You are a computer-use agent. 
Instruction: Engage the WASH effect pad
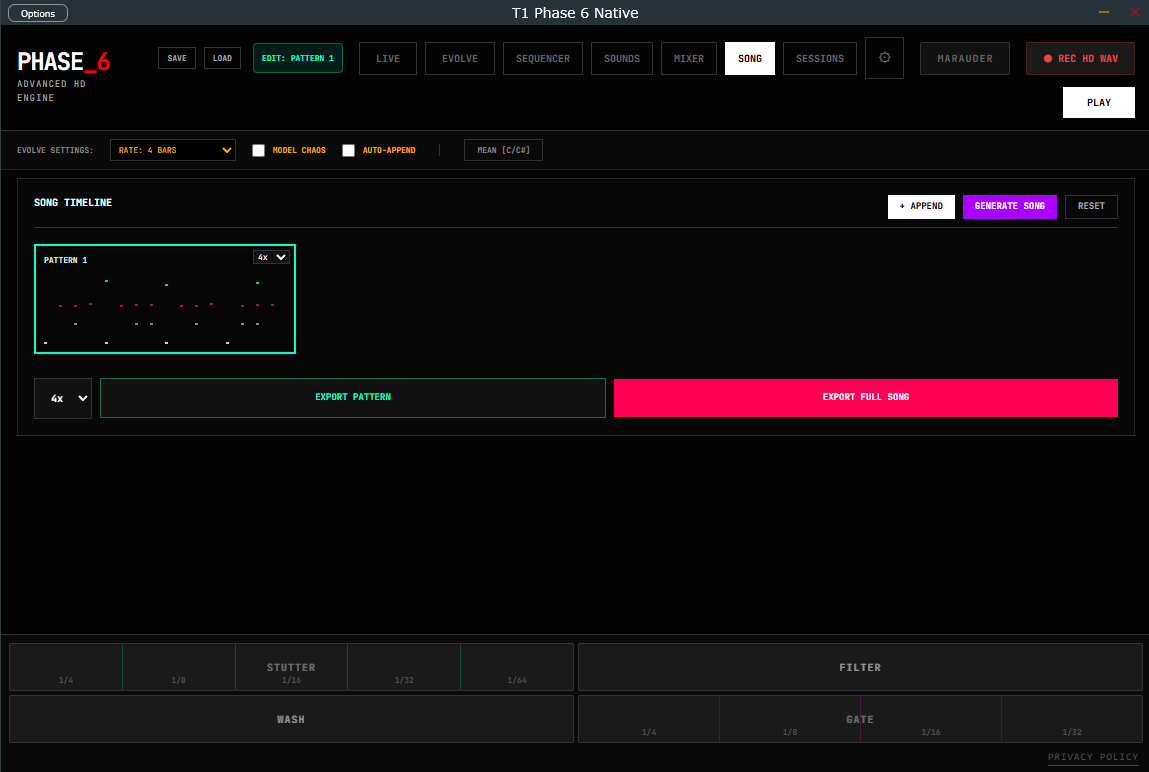291,719
